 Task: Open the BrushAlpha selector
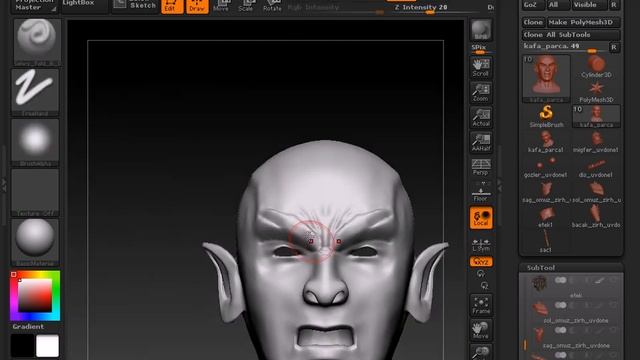point(35,142)
